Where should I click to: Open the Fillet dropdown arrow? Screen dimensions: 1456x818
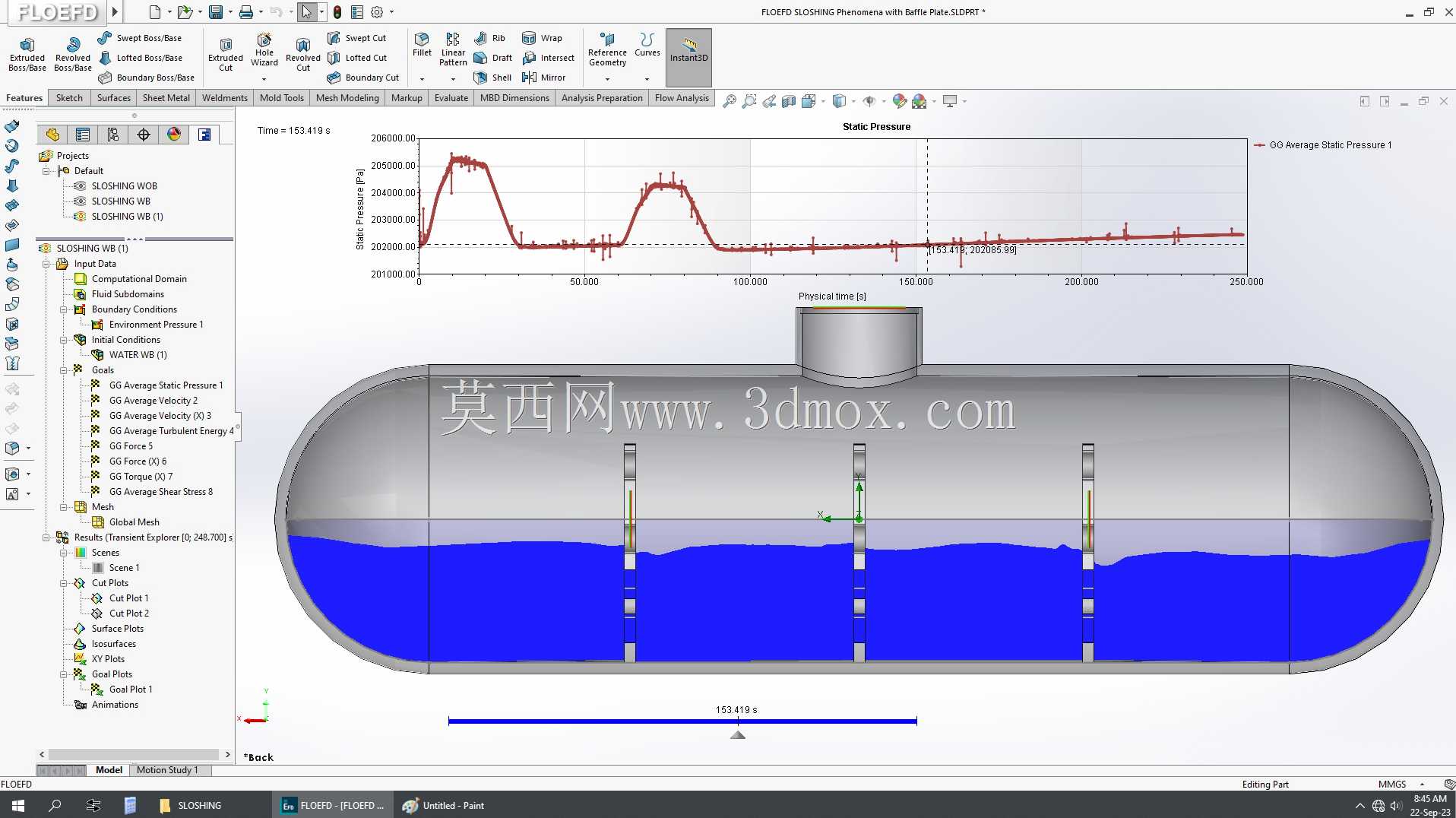422,79
